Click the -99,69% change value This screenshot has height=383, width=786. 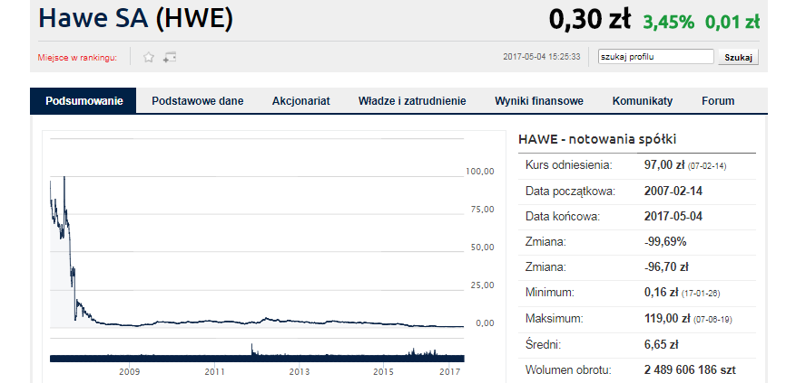665,242
